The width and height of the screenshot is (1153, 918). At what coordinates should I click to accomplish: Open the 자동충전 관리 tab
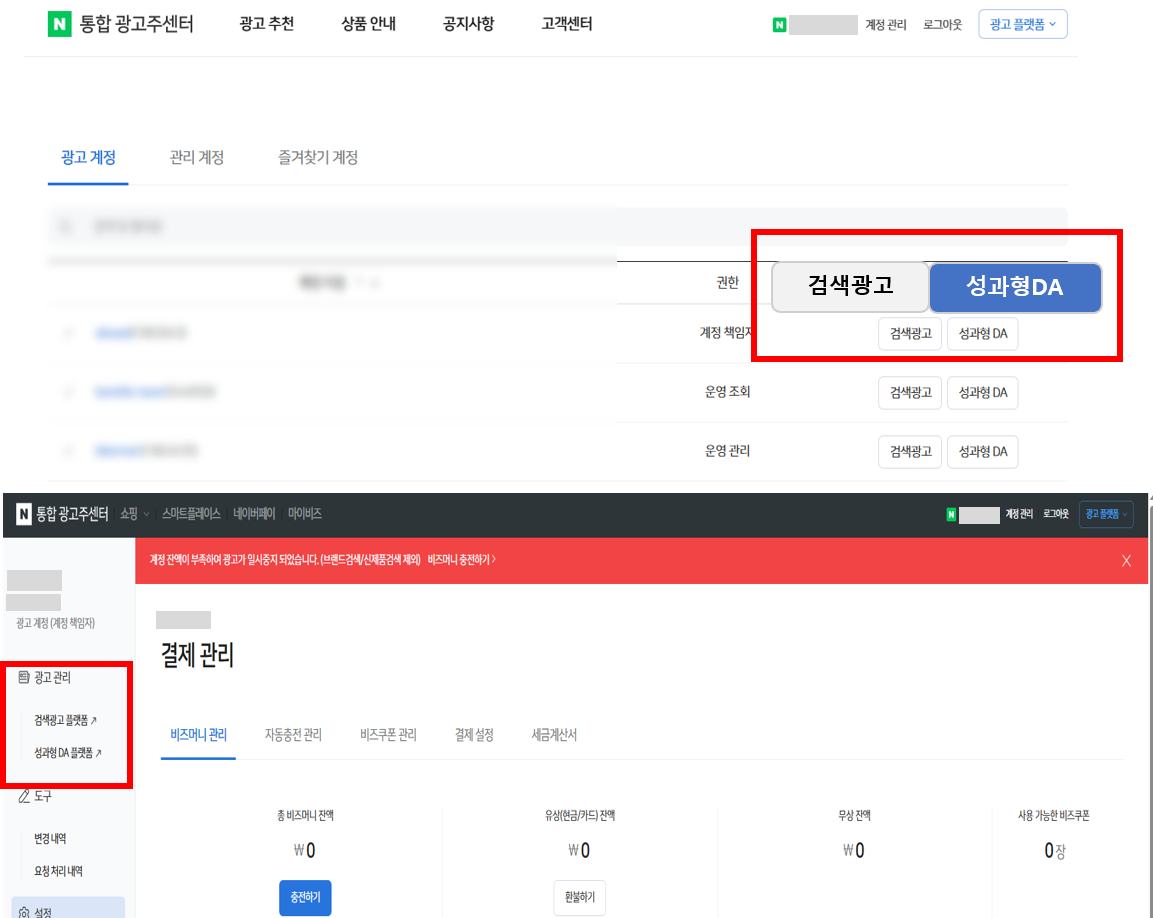(293, 735)
